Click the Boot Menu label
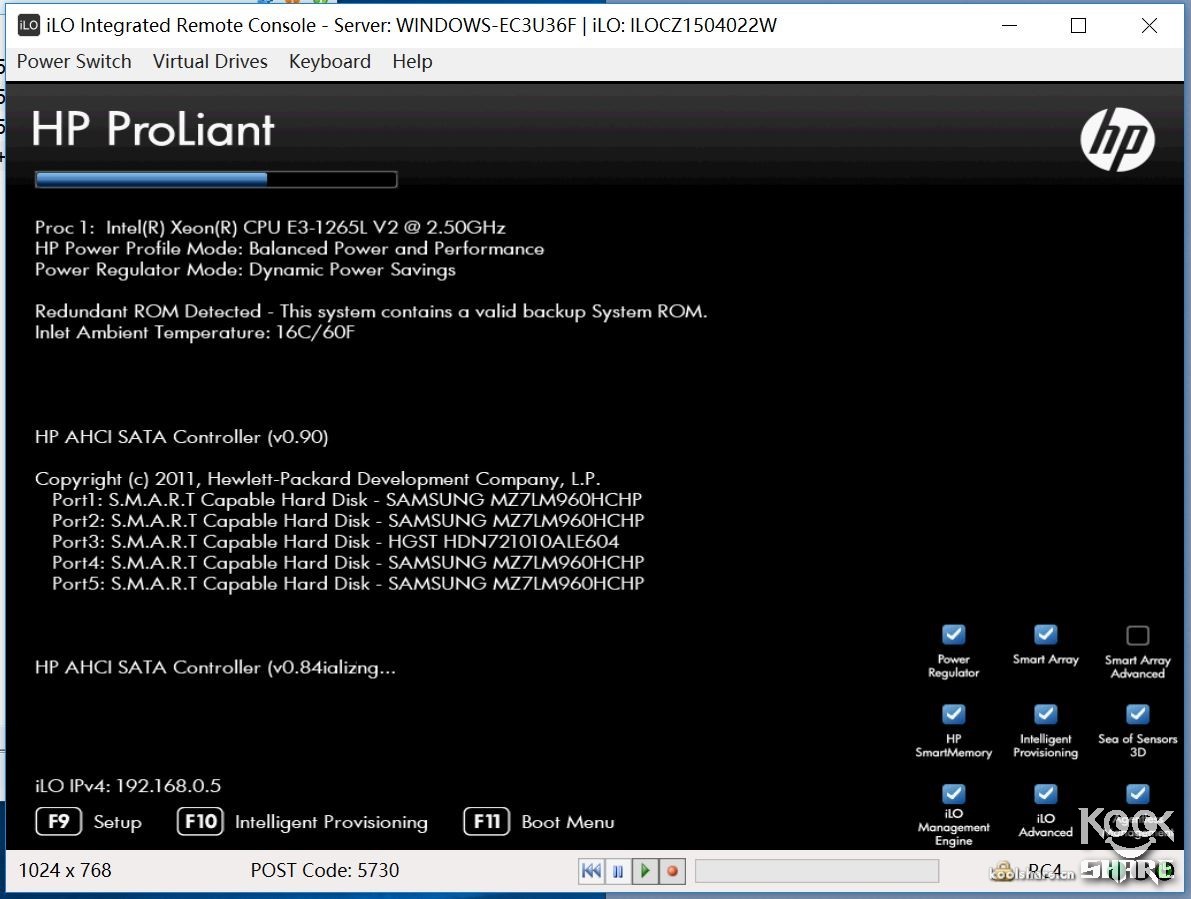This screenshot has width=1191, height=899. click(x=567, y=822)
